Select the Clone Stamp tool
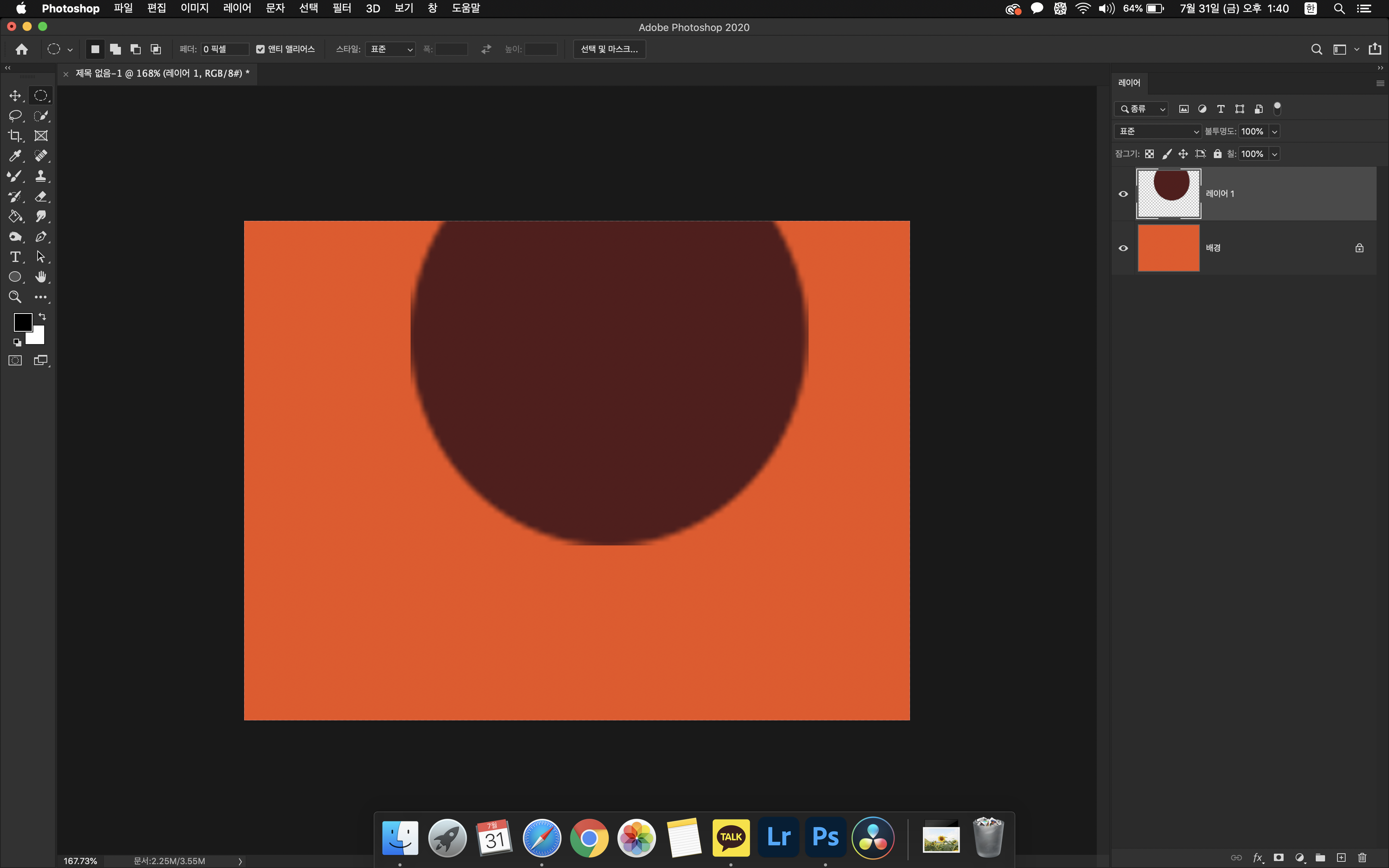1389x868 pixels. tap(41, 176)
